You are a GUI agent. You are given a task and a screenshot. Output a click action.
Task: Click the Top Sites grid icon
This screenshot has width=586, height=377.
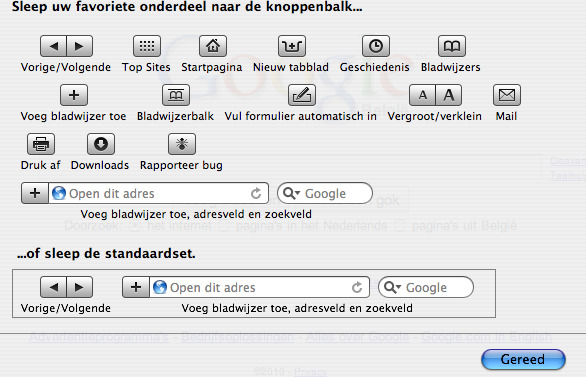click(x=147, y=46)
